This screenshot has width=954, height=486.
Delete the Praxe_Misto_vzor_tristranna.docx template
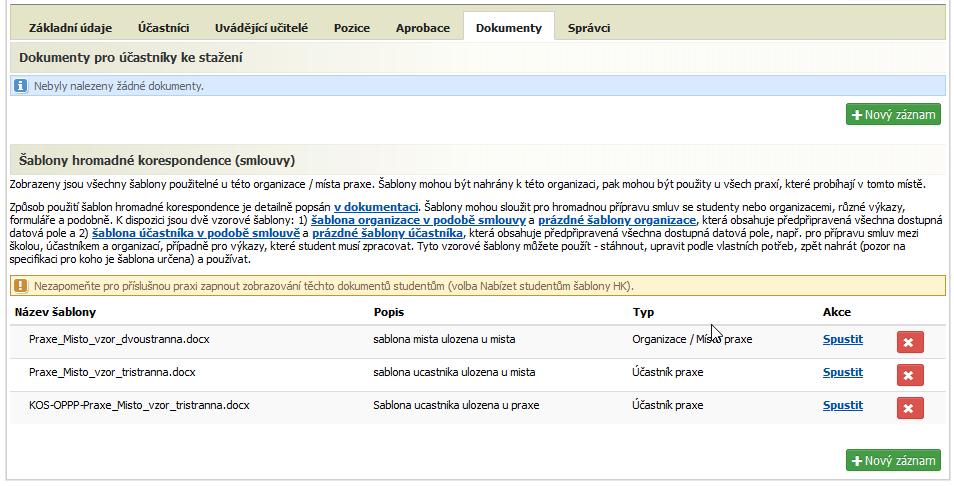click(x=910, y=375)
